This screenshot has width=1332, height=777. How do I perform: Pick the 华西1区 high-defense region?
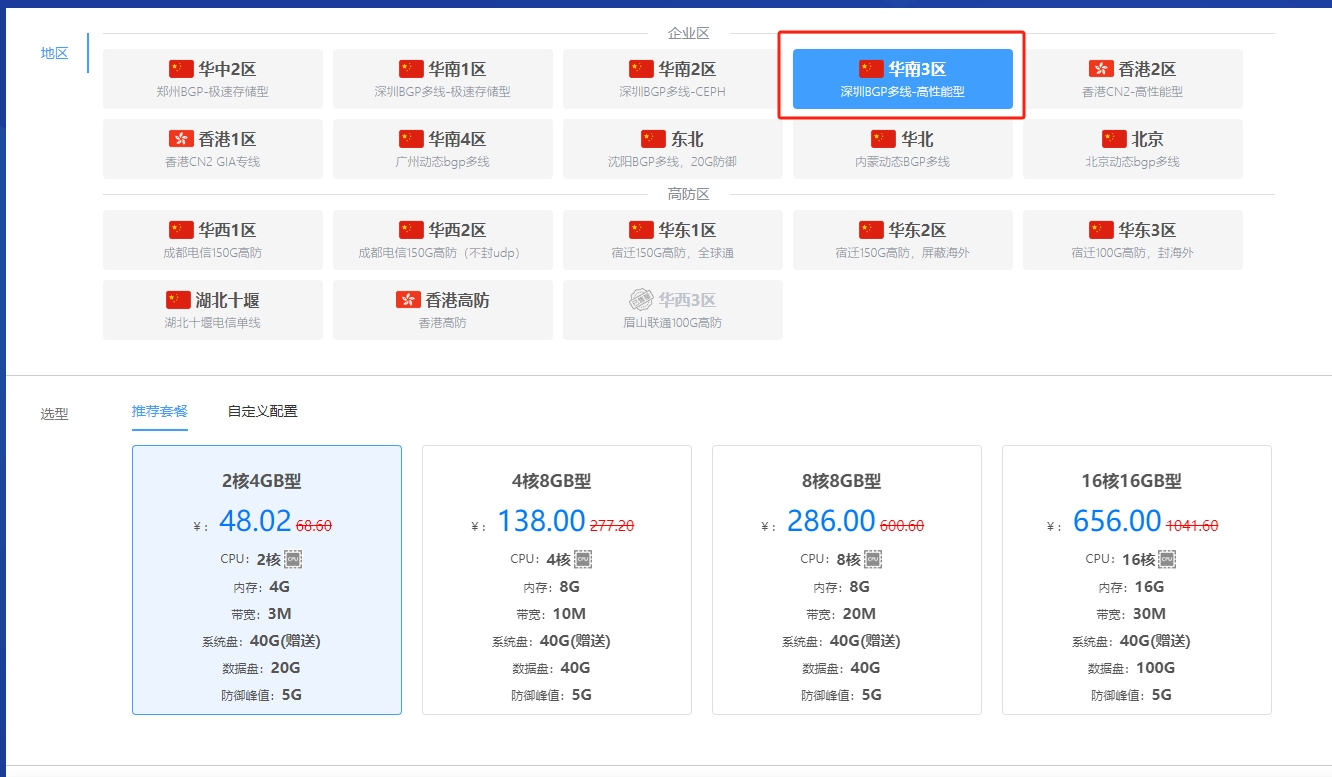(213, 240)
